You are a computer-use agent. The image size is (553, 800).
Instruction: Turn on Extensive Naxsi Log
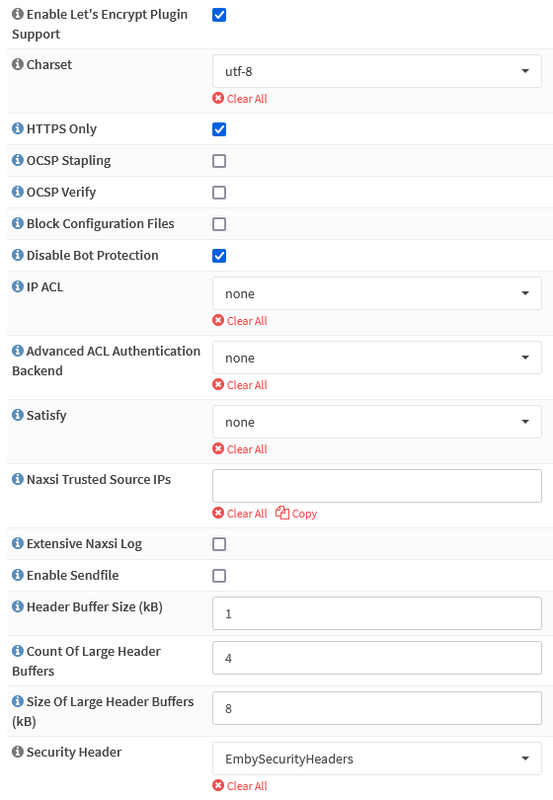[219, 545]
